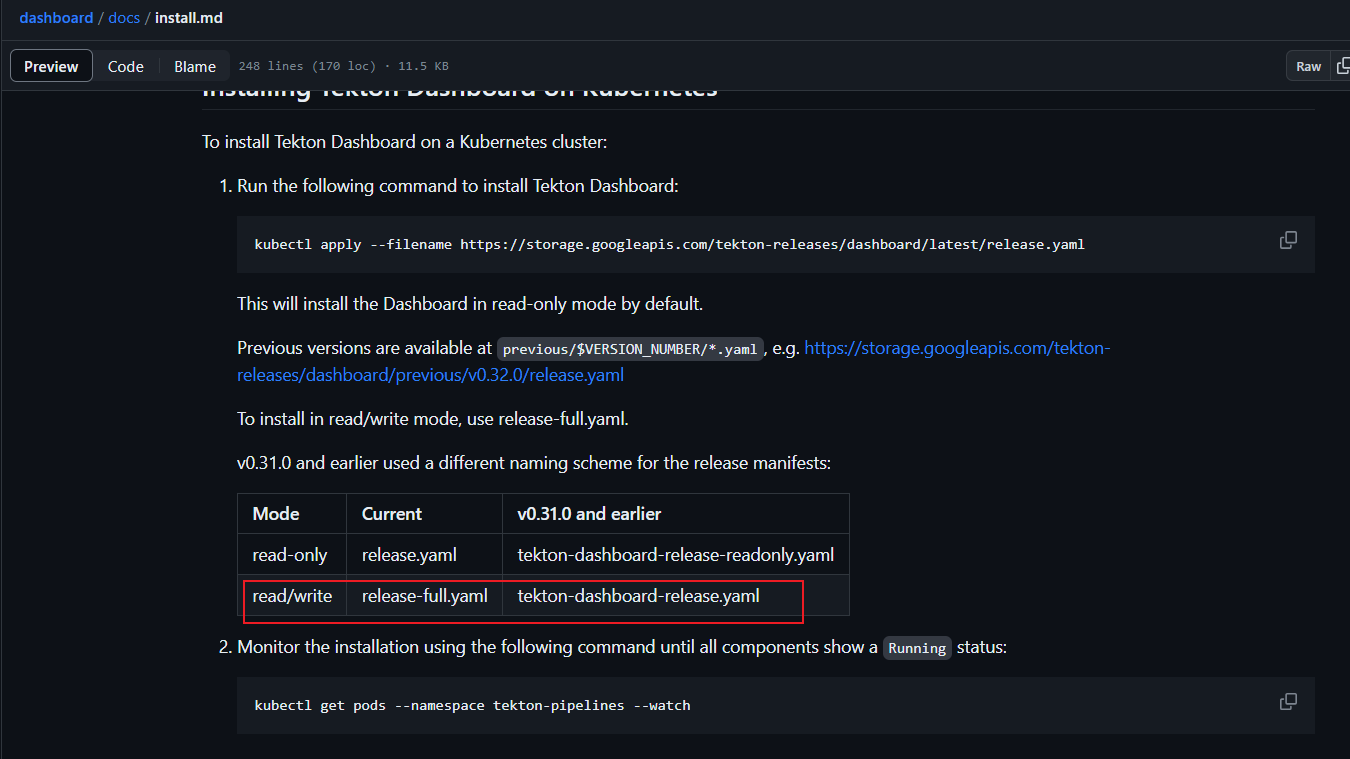Click the kubectl get pods command text
The height and width of the screenshot is (759, 1350).
(472, 705)
